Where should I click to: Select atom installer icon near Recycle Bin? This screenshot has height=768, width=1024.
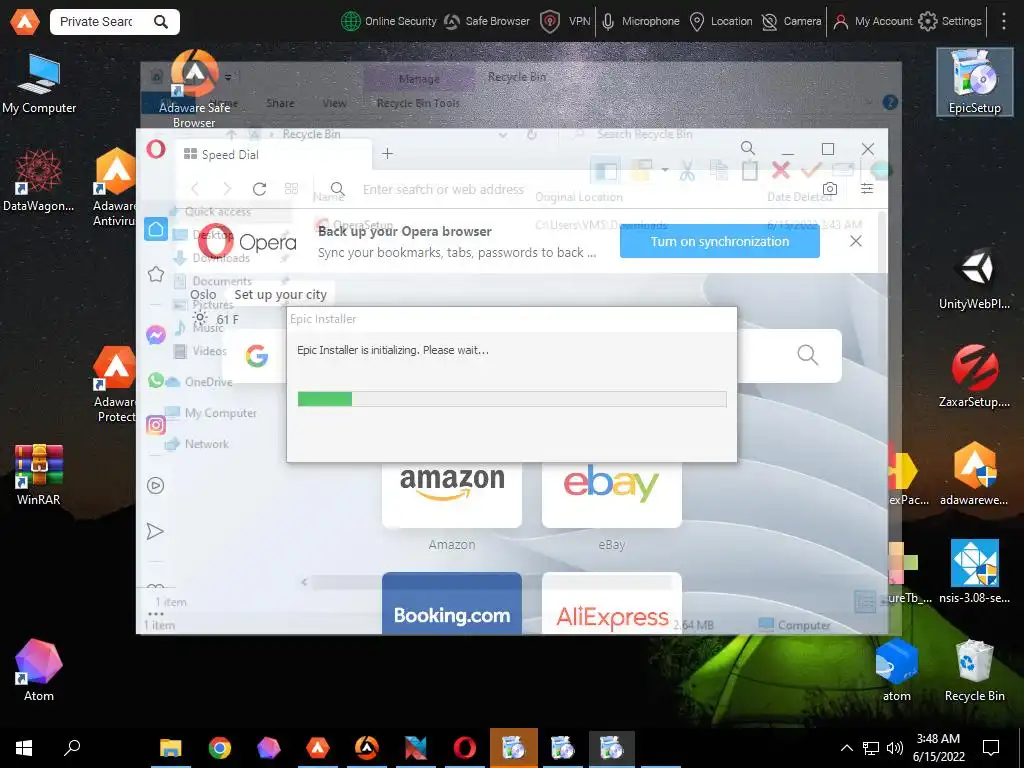coord(897,671)
